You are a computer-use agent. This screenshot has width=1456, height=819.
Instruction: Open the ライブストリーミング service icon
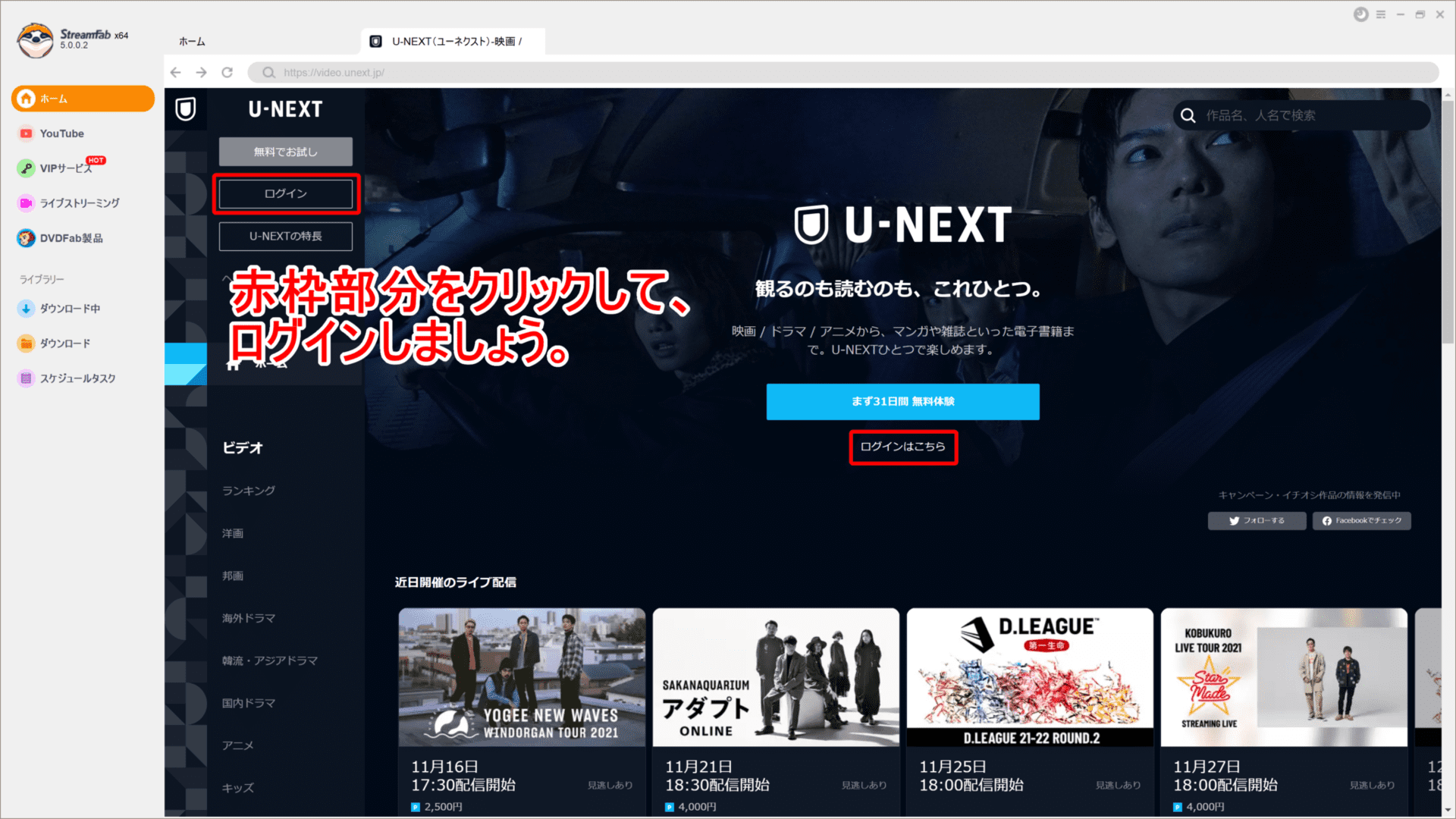(x=81, y=203)
